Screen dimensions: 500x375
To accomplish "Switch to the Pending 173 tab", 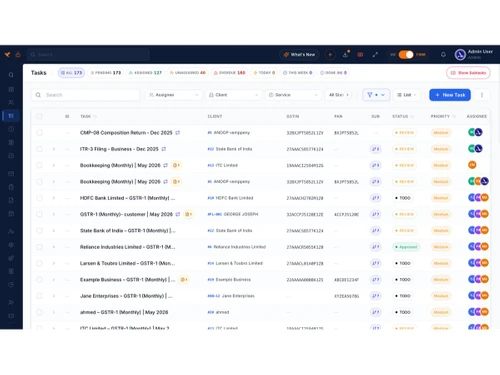I will [x=106, y=73].
